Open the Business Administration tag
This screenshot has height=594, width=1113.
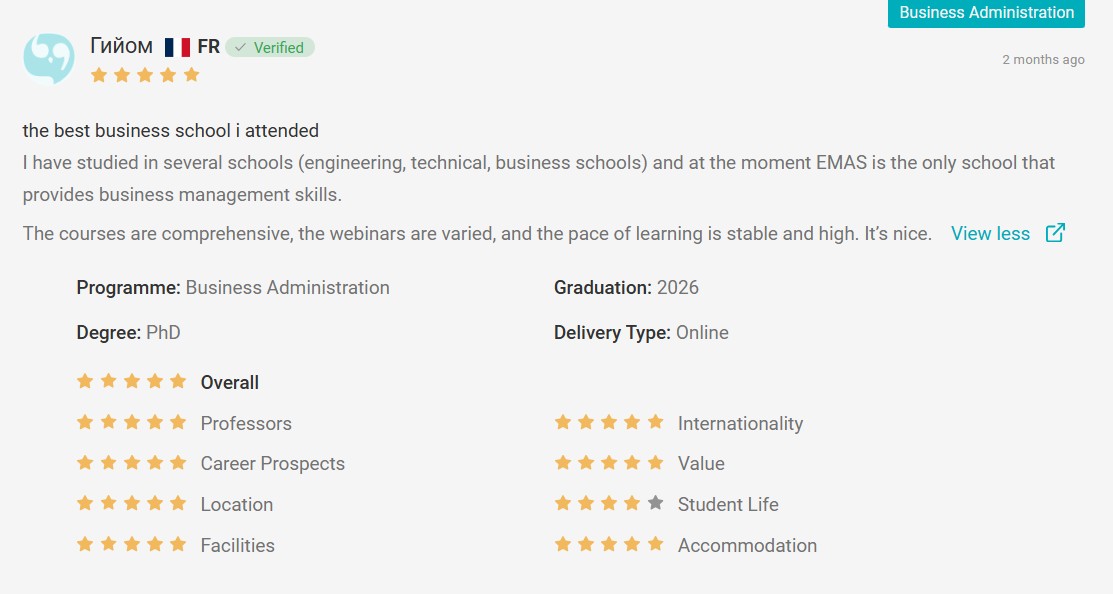986,13
